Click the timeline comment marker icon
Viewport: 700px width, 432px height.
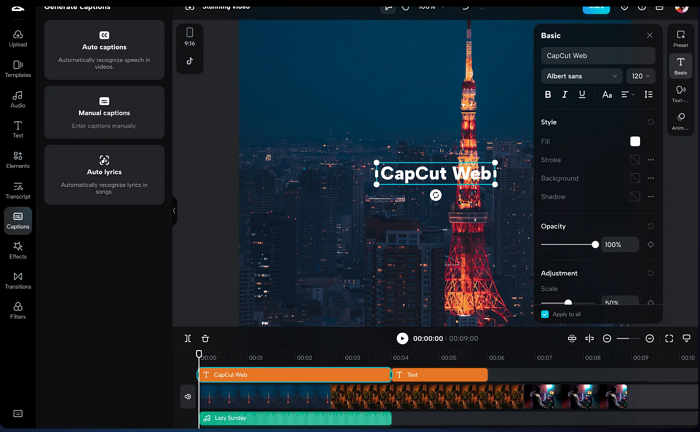(x=687, y=339)
